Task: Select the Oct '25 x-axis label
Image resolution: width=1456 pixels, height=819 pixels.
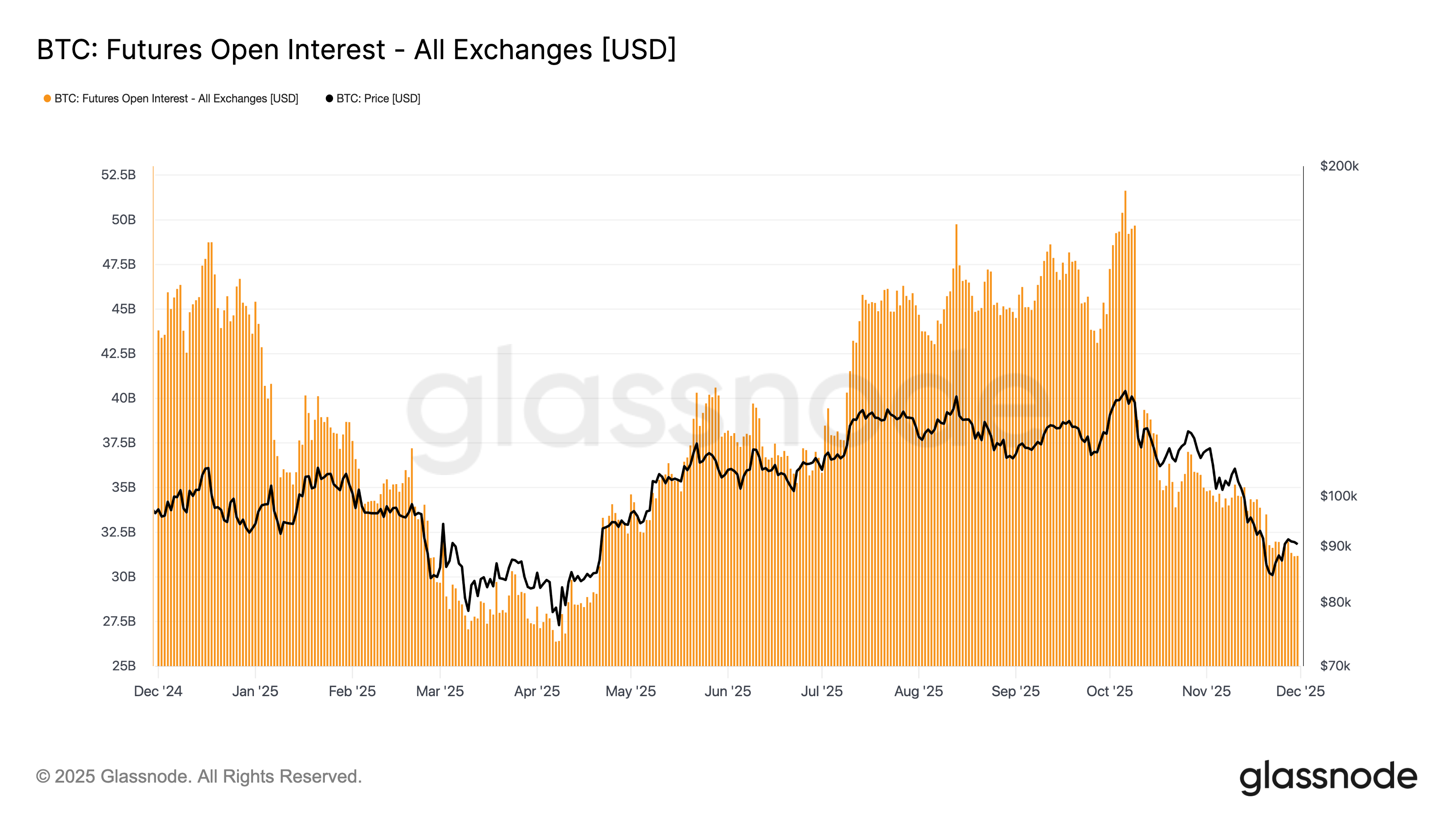Action: (1110, 691)
